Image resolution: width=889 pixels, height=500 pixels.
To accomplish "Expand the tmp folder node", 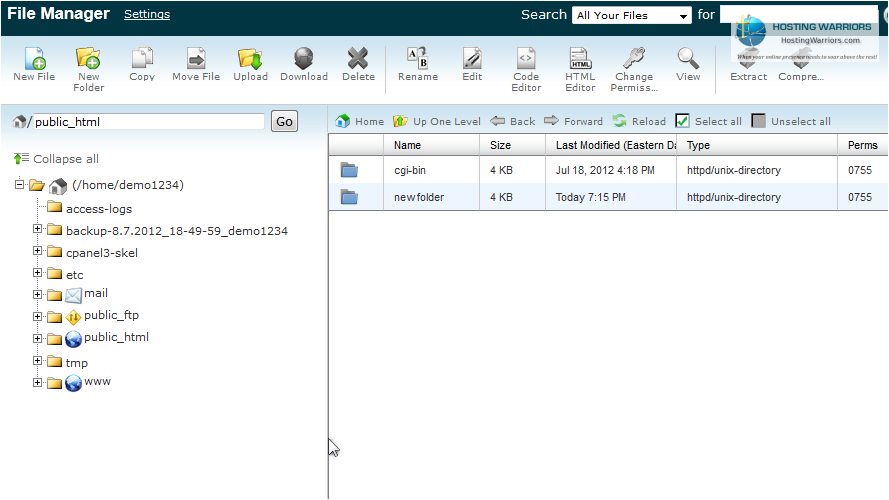I will (37, 361).
